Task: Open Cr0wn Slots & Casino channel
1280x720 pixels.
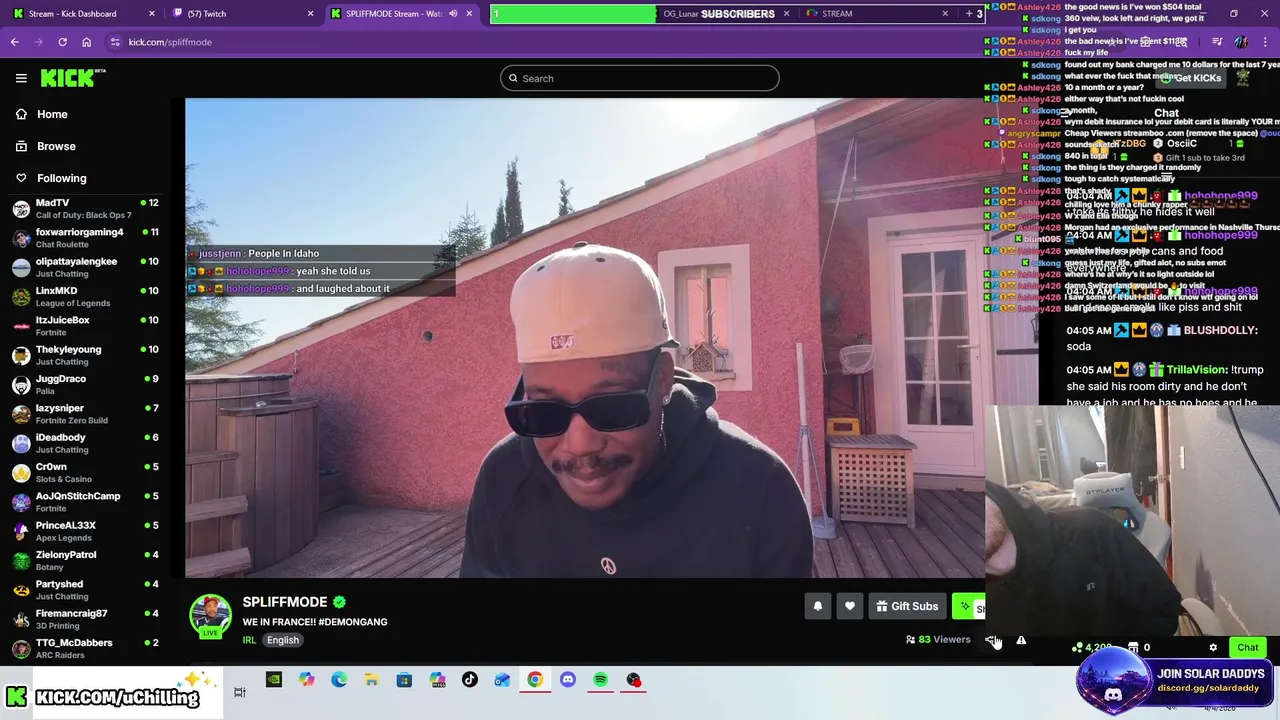Action: click(x=85, y=472)
